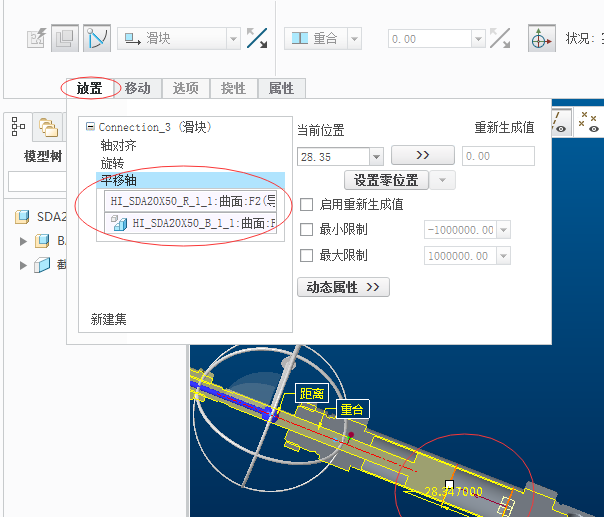
Task: Click the -1000000.00 minimum limit field
Action: 461,230
